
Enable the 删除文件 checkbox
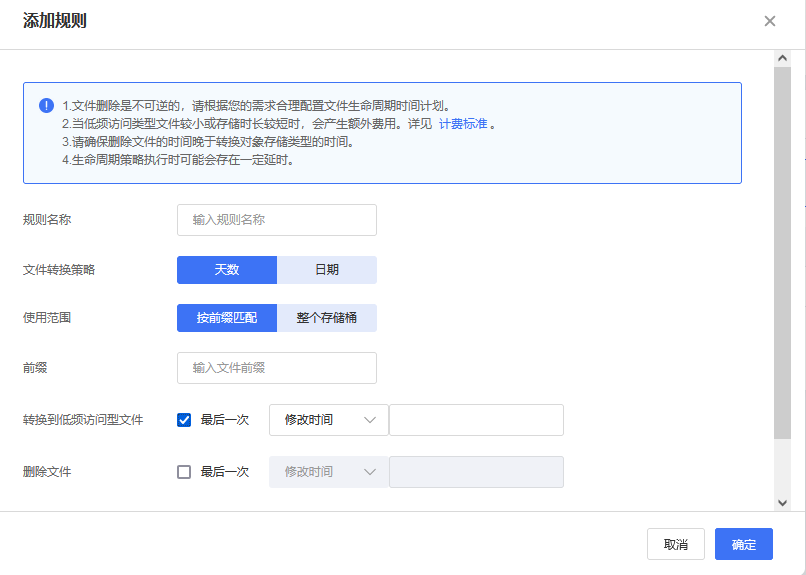click(184, 472)
